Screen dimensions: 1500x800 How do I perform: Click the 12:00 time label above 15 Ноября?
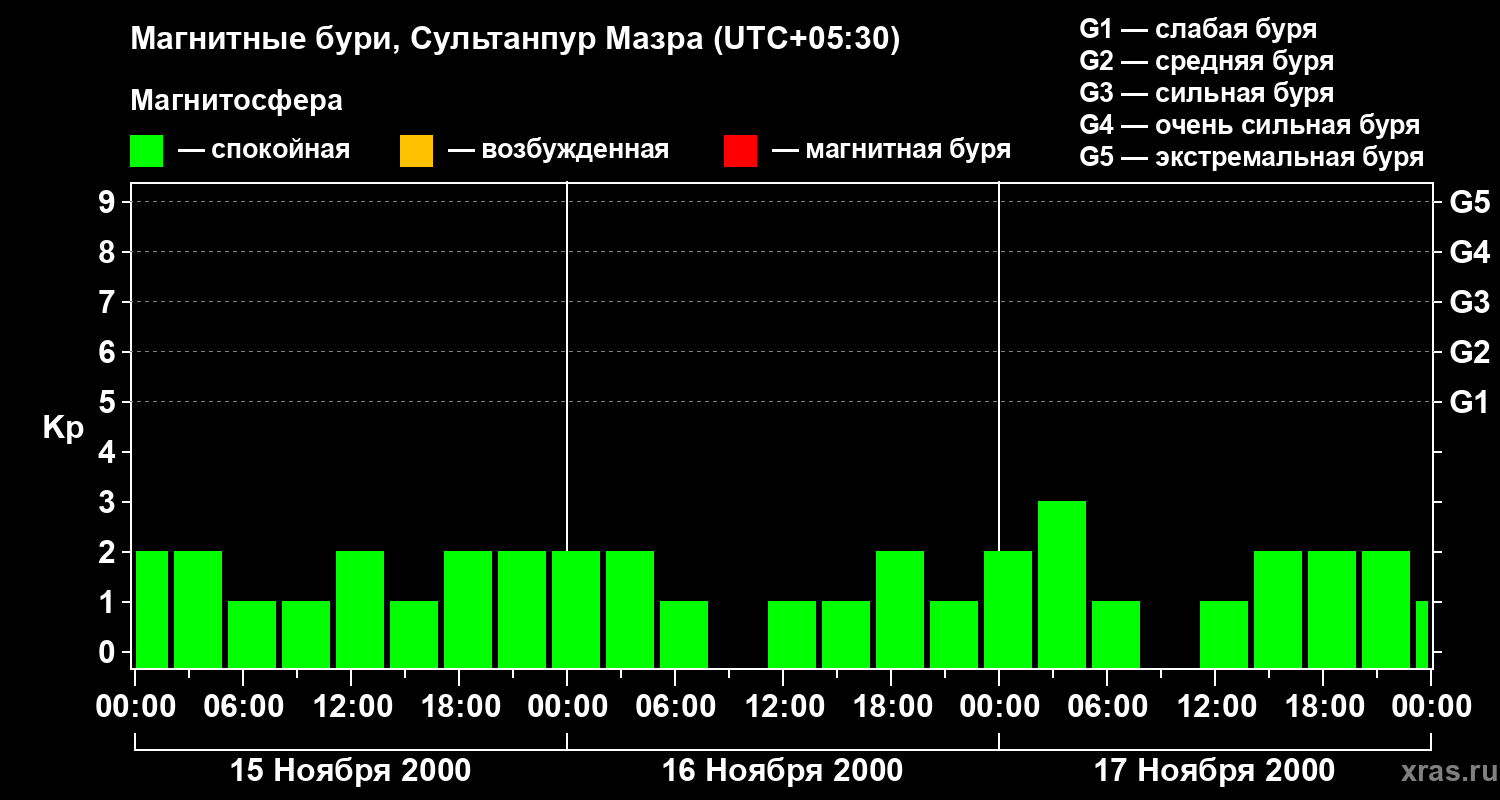tap(351, 707)
